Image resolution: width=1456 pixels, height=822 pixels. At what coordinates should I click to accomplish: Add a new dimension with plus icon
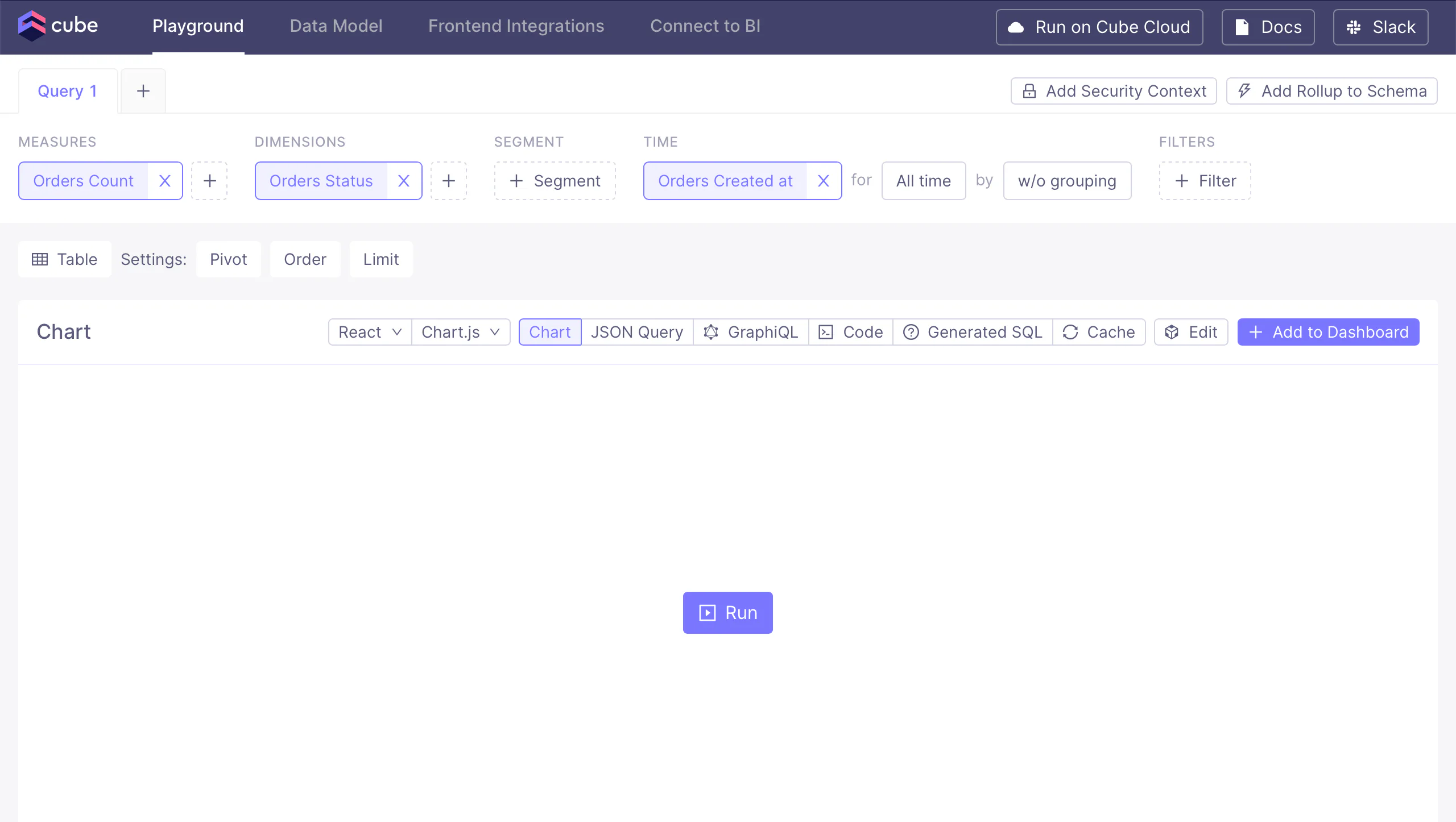pyautogui.click(x=448, y=181)
